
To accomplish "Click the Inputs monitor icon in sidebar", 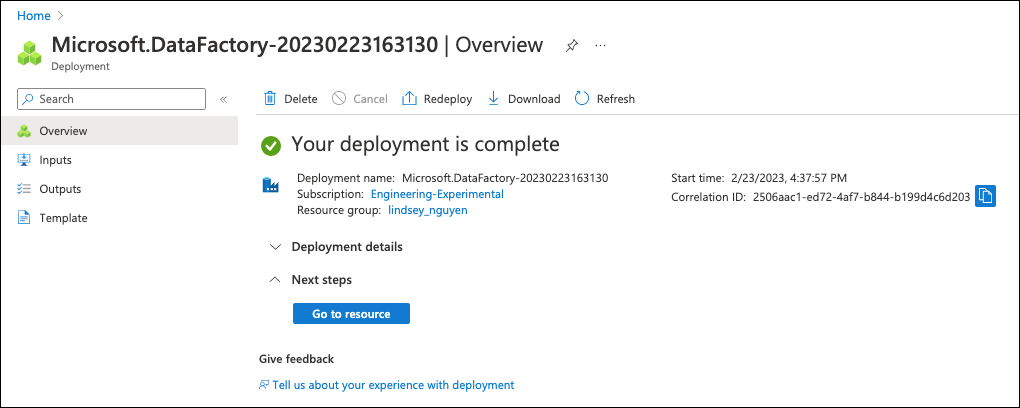I will click(x=24, y=160).
